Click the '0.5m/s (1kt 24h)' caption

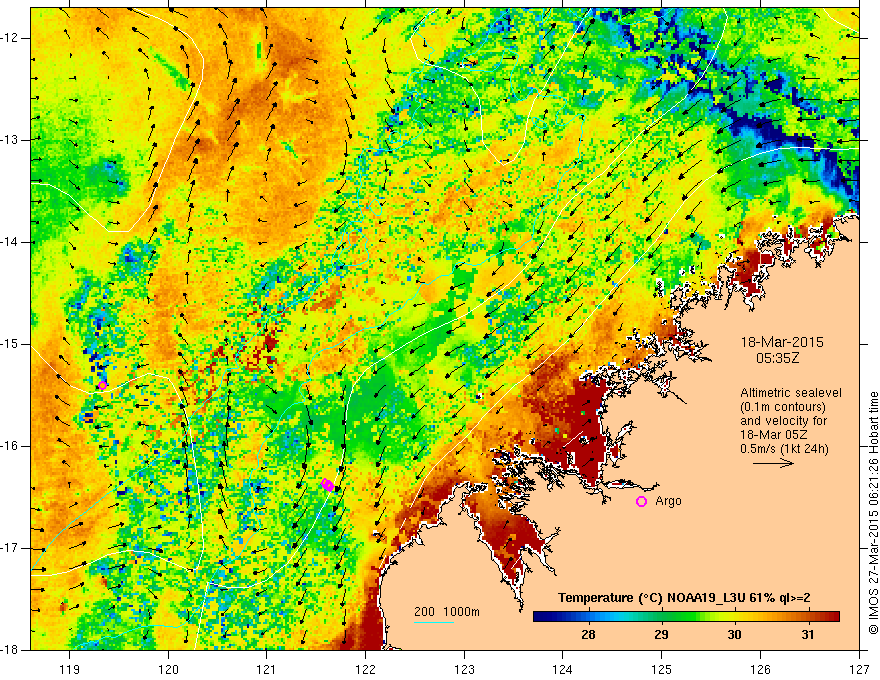coord(785,449)
